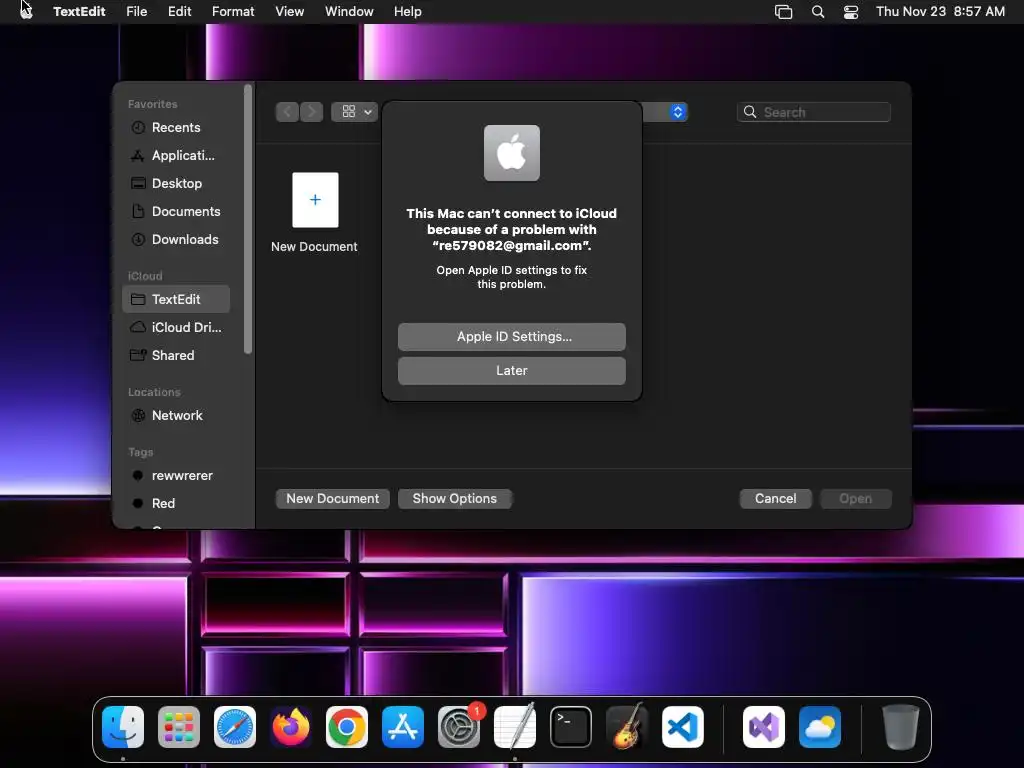Click the Terminal icon in the dock
This screenshot has height=768, width=1024.
[571, 727]
